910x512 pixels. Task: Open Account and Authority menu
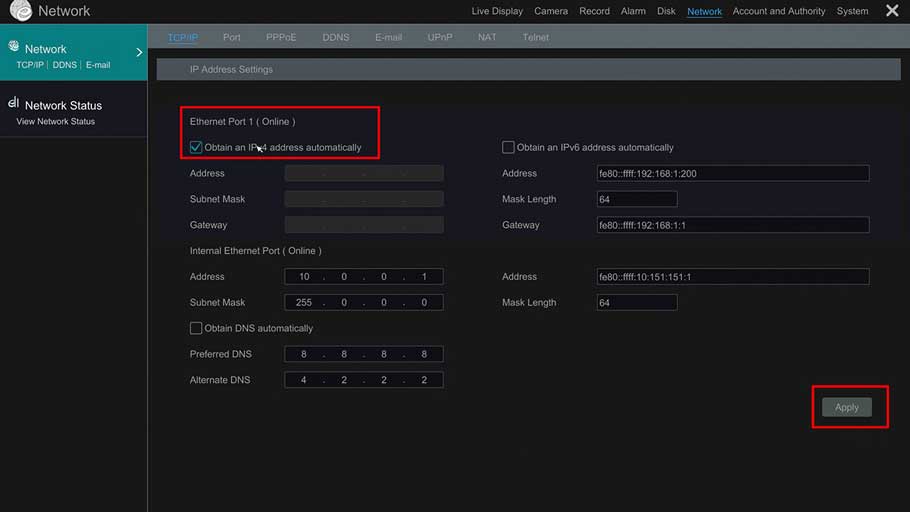(x=779, y=12)
